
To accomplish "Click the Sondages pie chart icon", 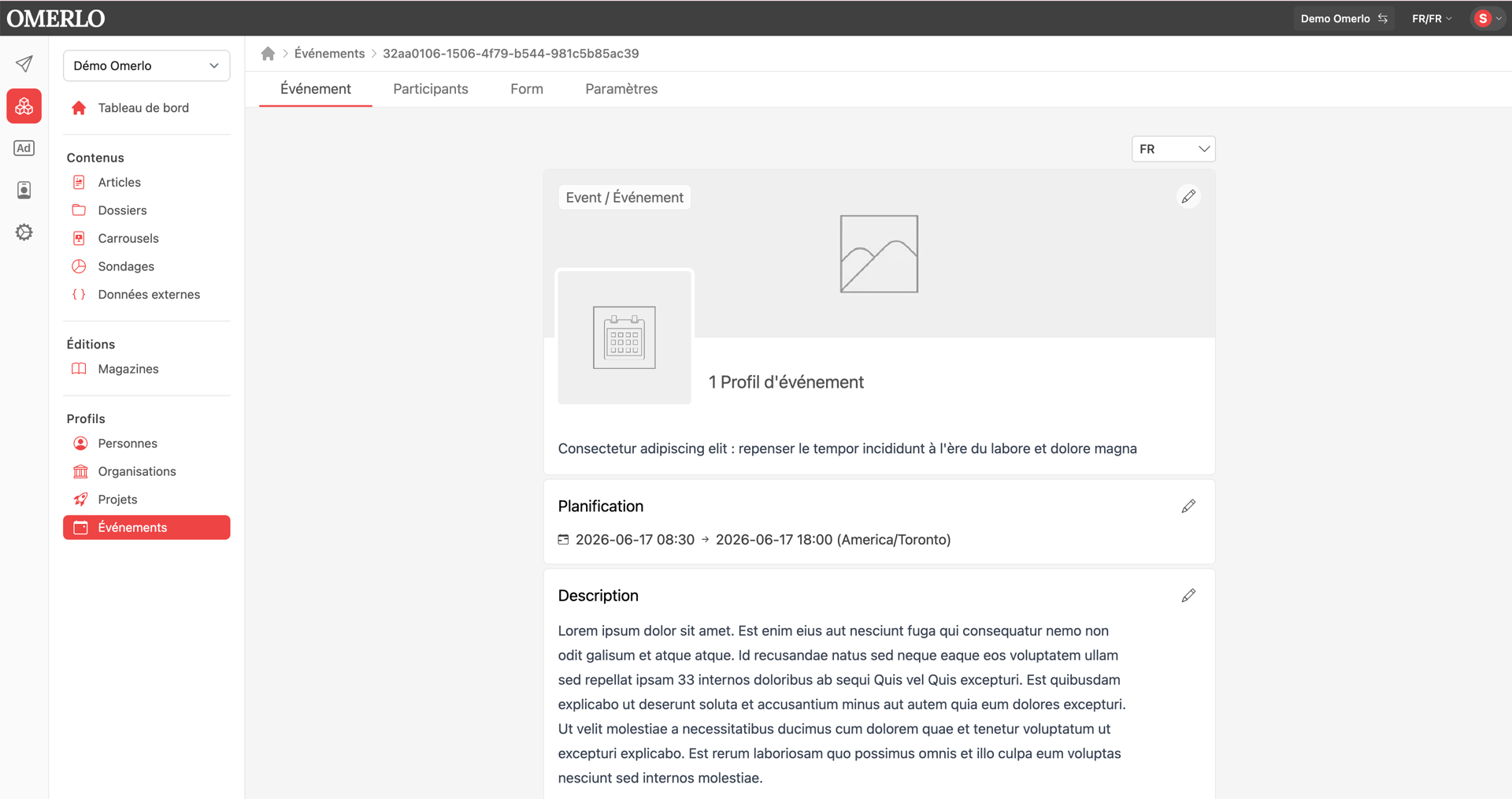I will point(79,266).
